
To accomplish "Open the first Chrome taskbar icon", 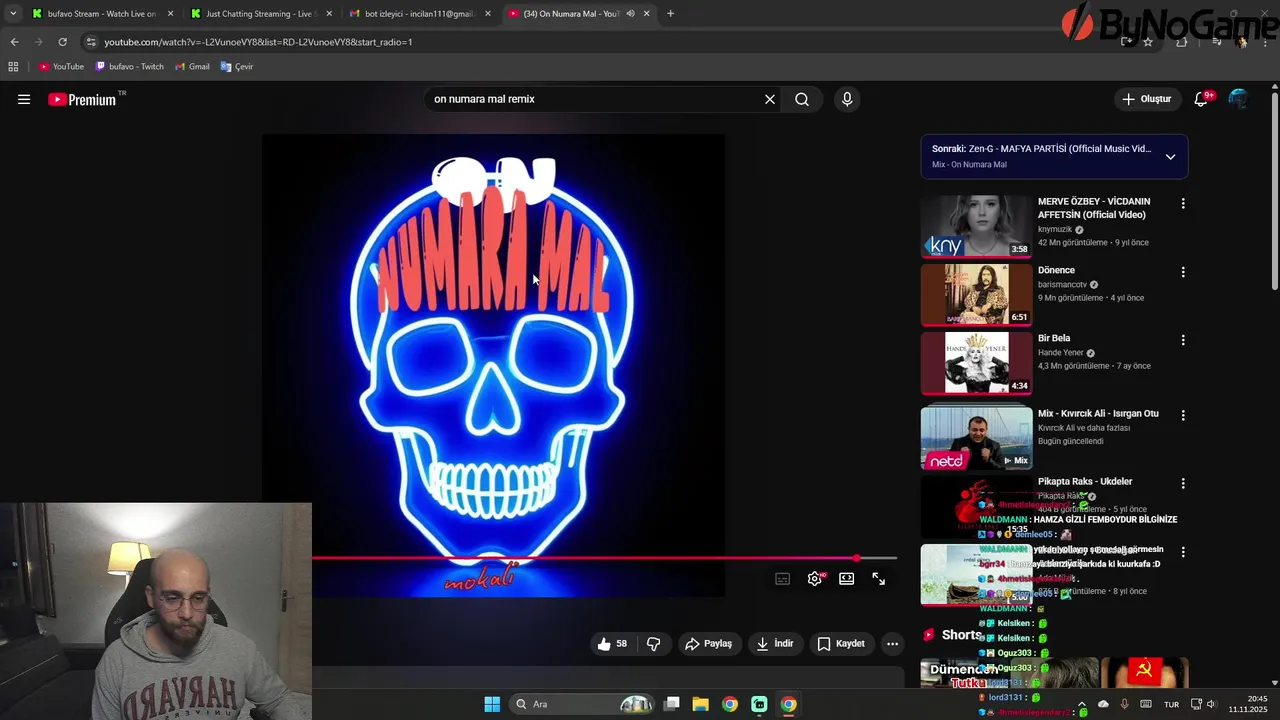I will point(730,704).
